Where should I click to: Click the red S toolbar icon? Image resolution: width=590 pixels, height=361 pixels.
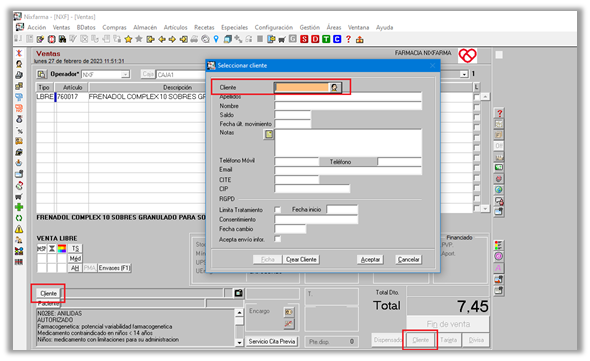(304, 39)
